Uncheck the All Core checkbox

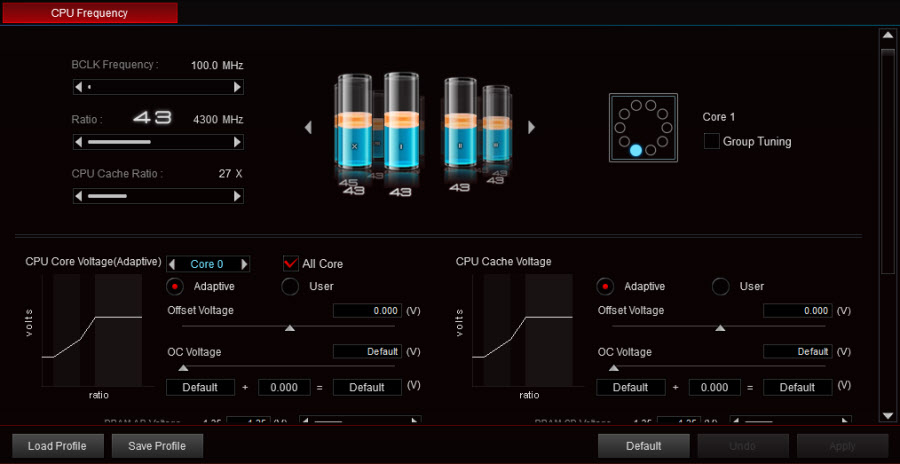[x=291, y=264]
